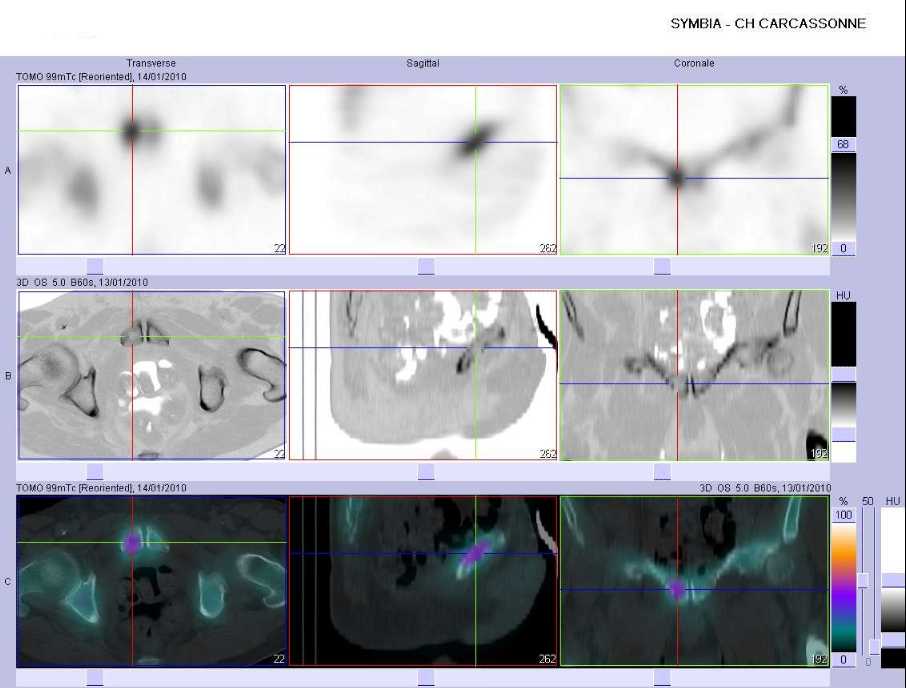The width and height of the screenshot is (906, 688).
Task: Click the orange-purple fusion color scale bar
Action: coord(844,587)
